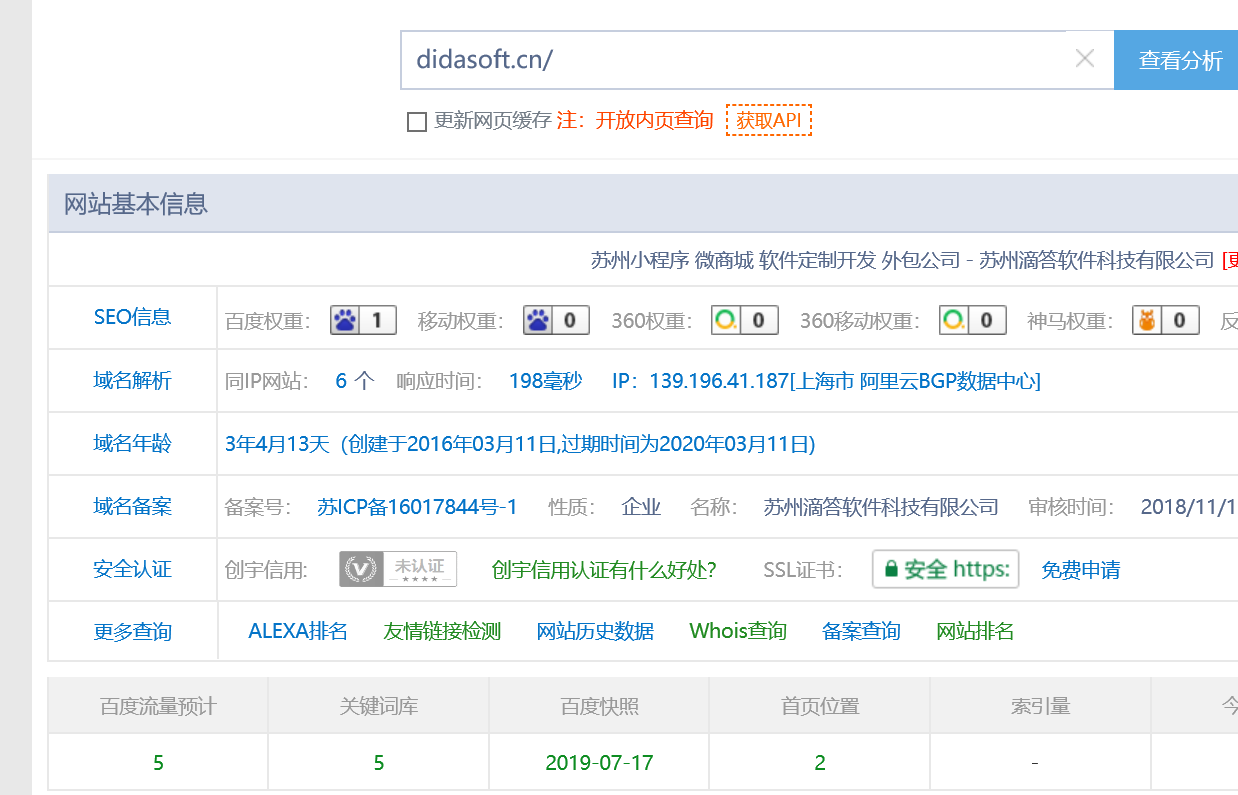Click the 360 mobile weight badge
Screen dimensions: 1238x795
click(x=973, y=321)
